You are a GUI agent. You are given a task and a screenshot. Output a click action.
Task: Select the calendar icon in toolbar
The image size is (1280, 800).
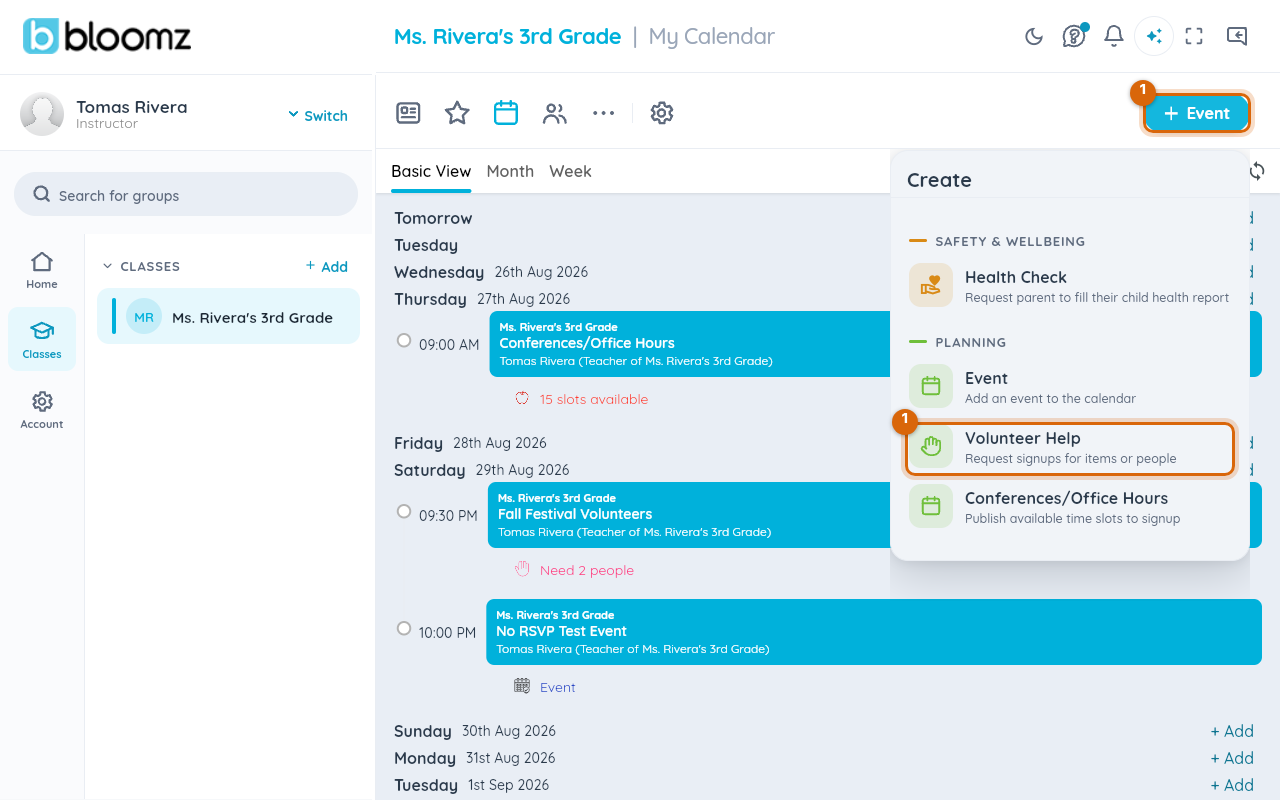click(506, 113)
